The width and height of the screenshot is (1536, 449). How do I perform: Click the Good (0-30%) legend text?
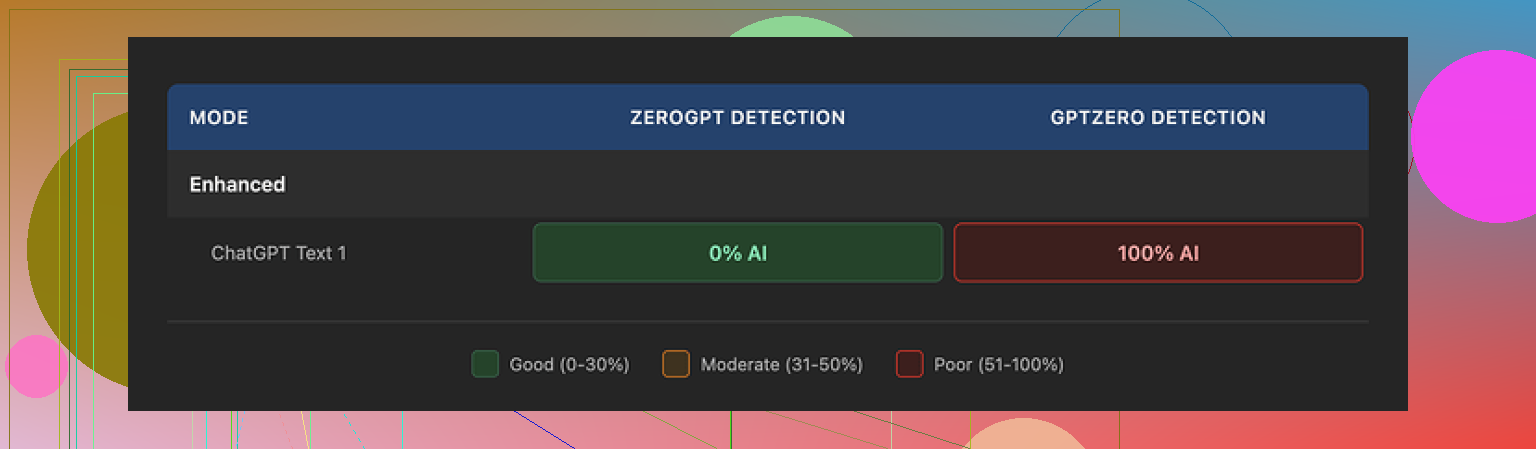(569, 365)
